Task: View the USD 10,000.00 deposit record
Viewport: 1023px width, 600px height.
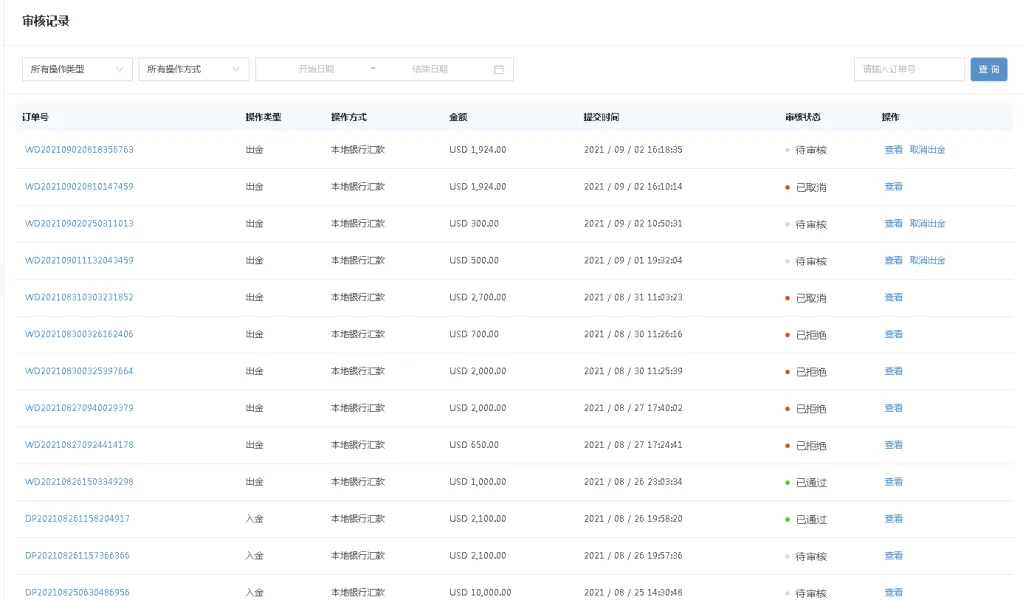Action: pyautogui.click(x=893, y=592)
